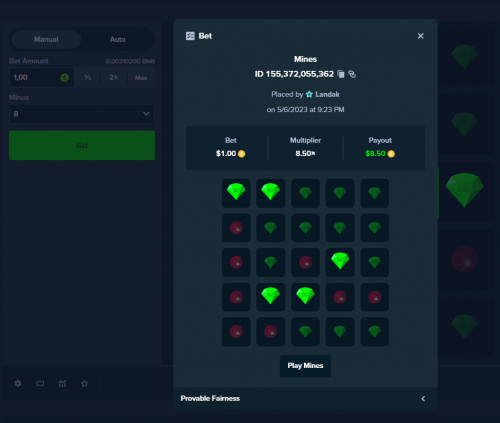The image size is (500, 423).
Task: Switch to the Manual tab
Action: (x=46, y=39)
